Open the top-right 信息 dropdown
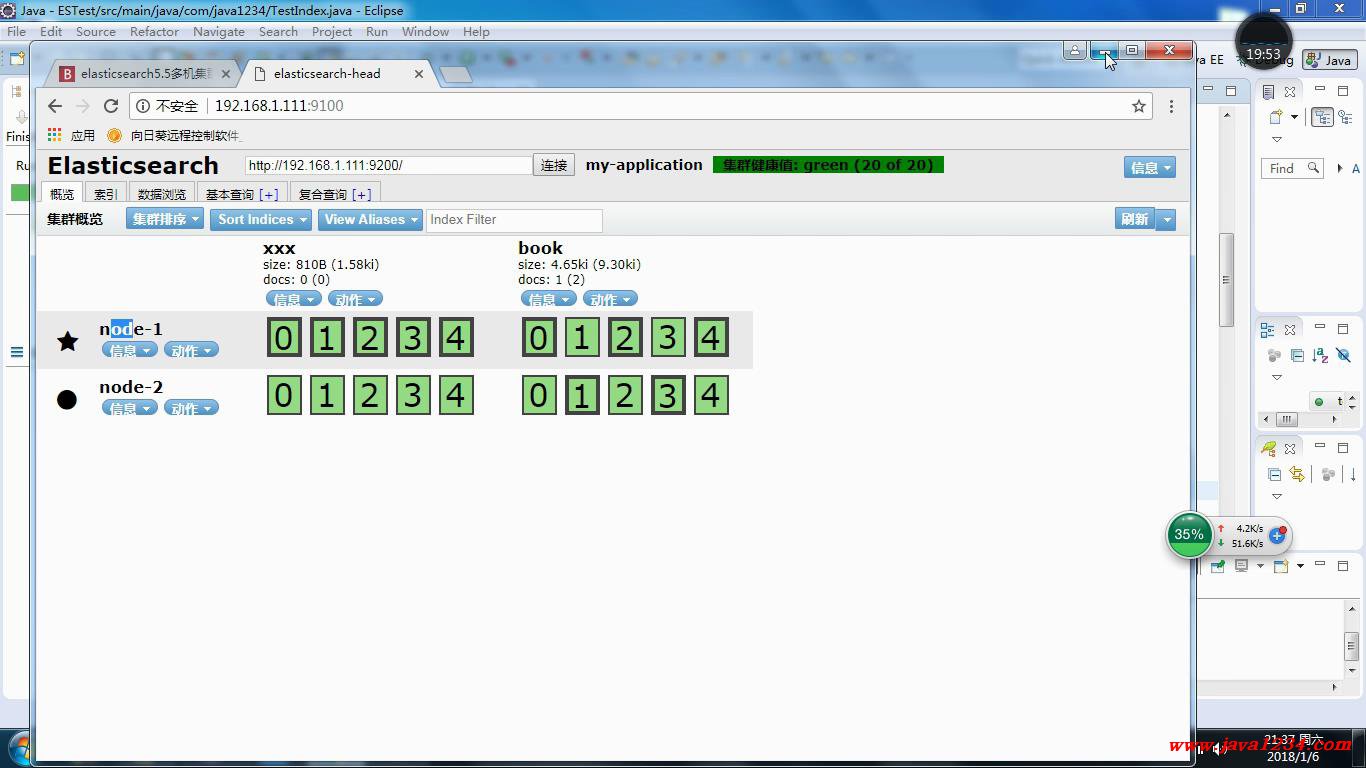This screenshot has height=768, width=1366. click(x=1149, y=168)
